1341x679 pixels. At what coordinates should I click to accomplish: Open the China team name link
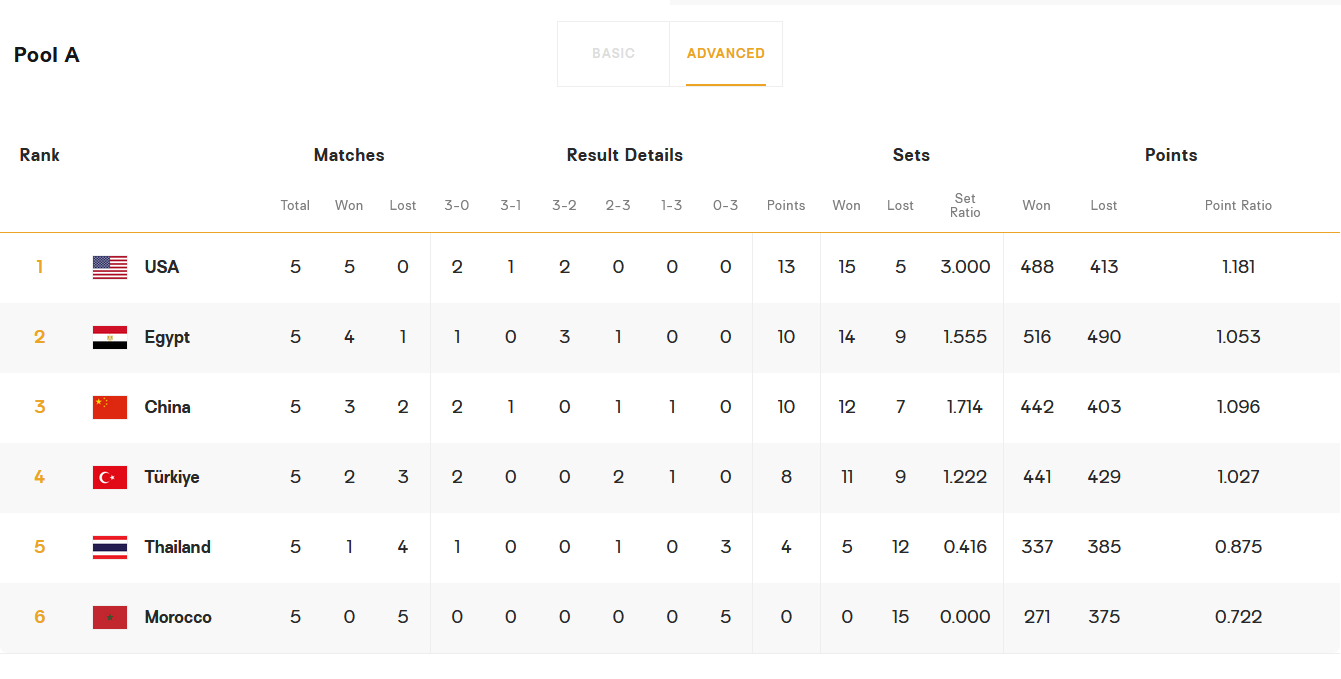point(167,407)
